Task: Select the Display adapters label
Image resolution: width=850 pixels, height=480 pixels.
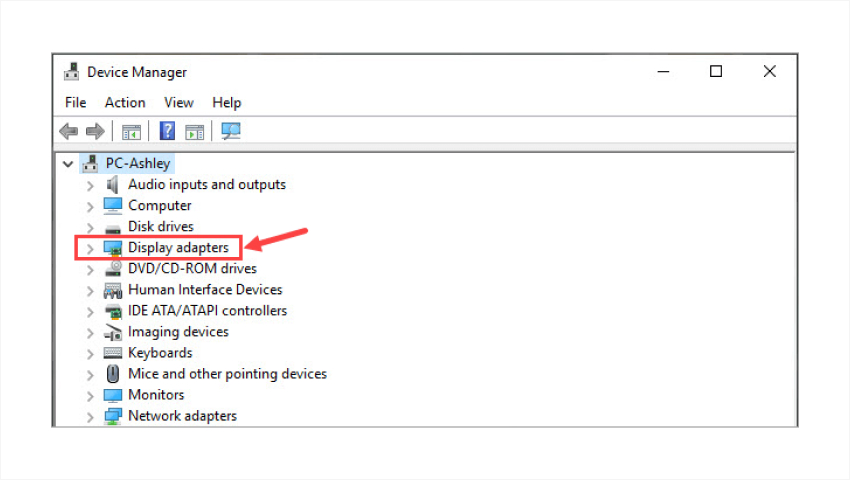Action: [x=178, y=248]
